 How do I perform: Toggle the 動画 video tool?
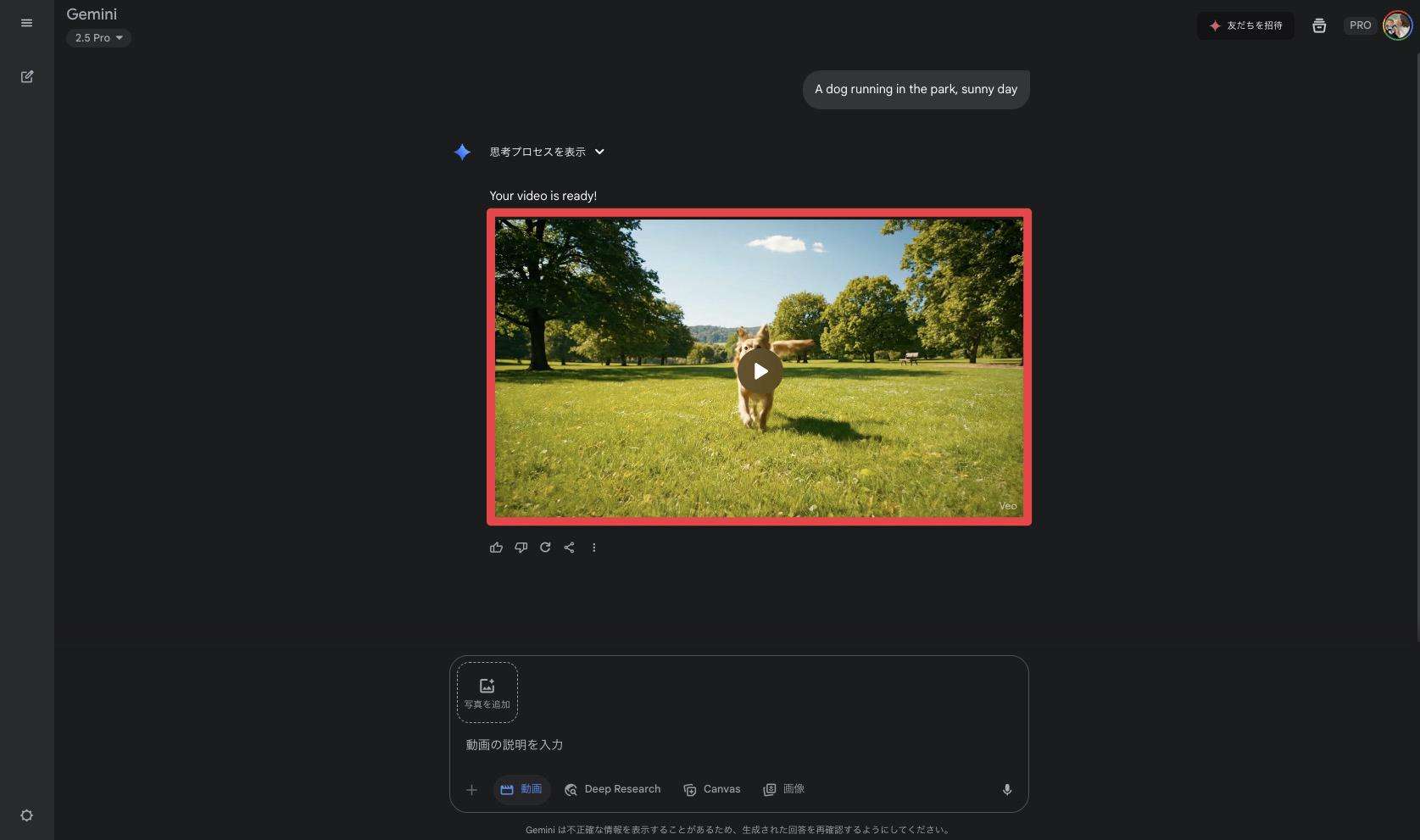521,789
